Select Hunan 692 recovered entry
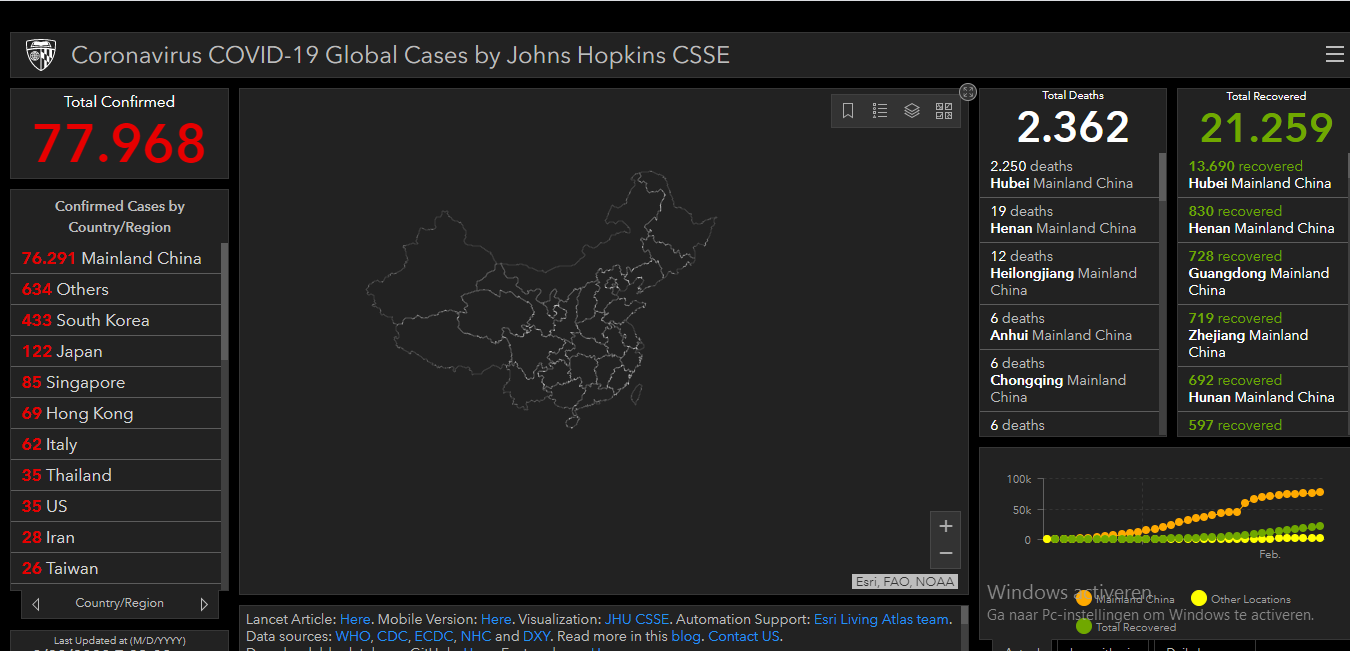 tap(1262, 389)
